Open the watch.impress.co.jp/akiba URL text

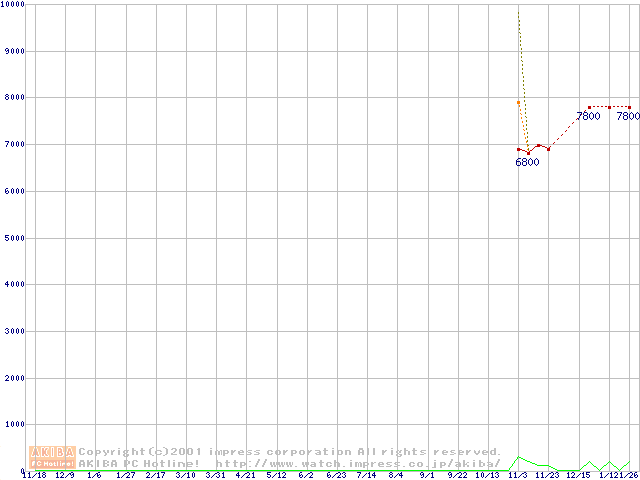(357, 463)
